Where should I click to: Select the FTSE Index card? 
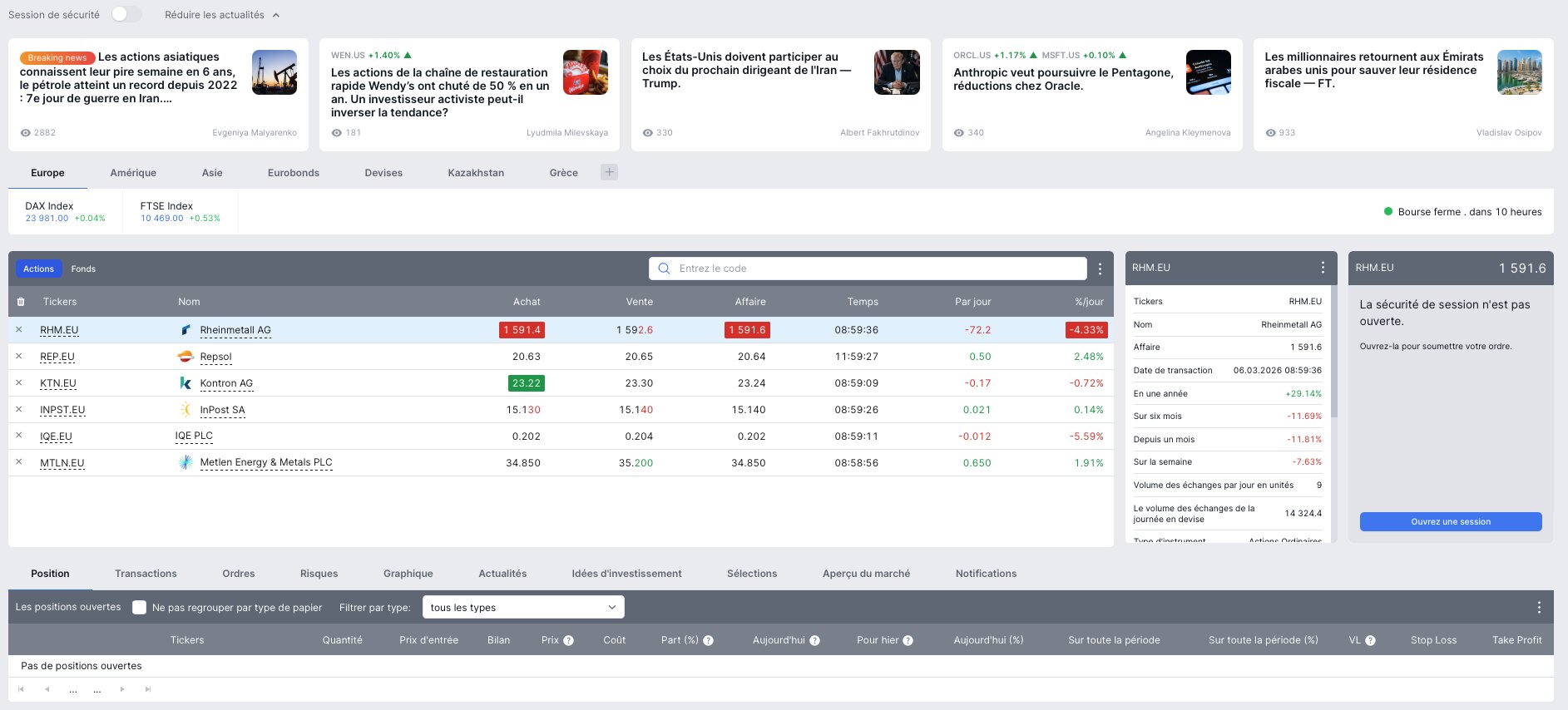pos(181,211)
